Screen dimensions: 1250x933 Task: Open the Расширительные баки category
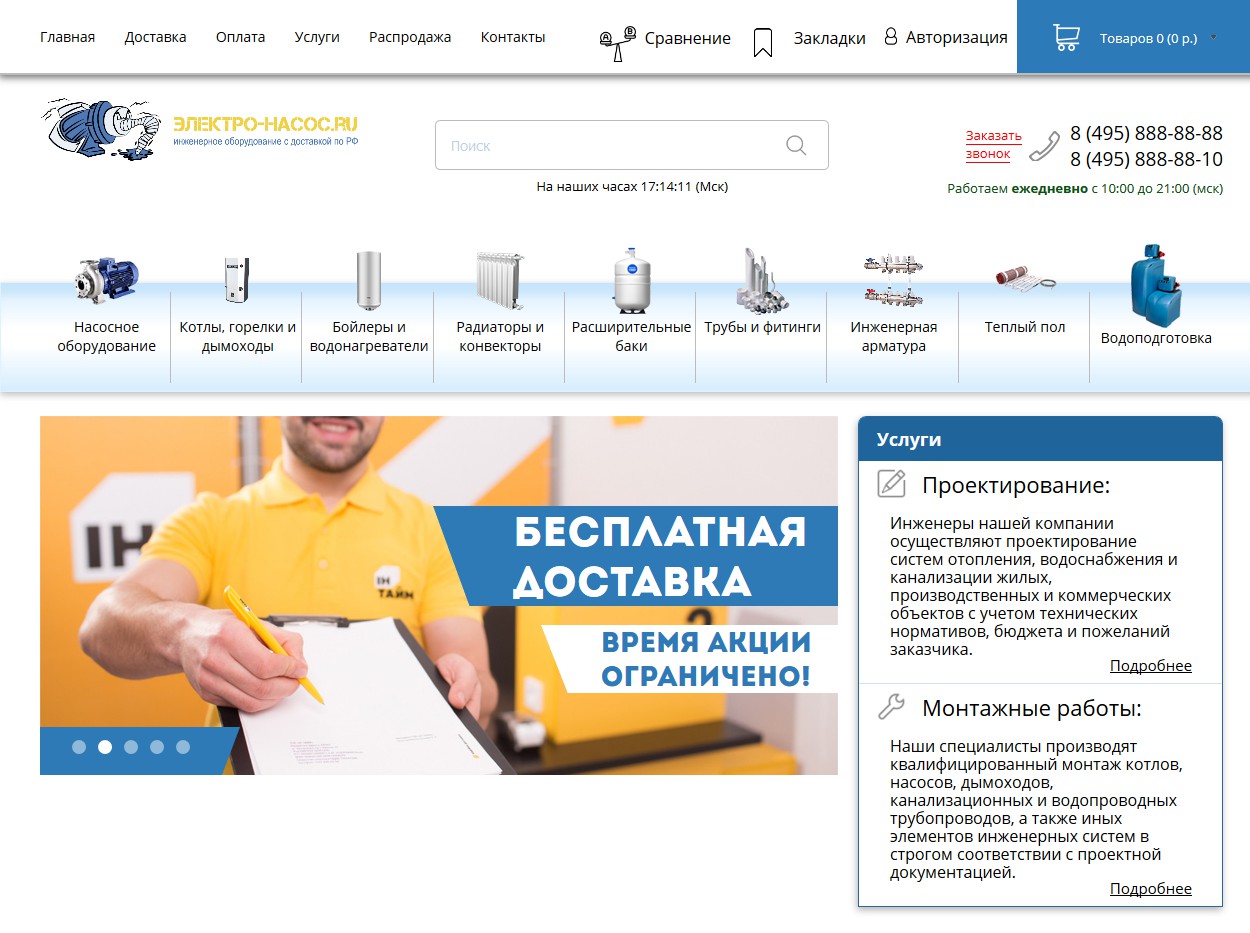click(631, 337)
